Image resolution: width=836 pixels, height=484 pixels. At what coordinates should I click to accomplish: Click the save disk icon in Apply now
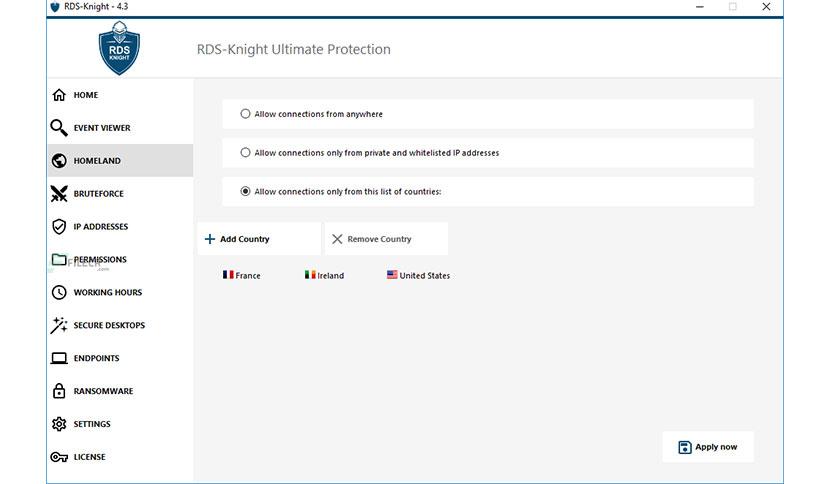685,447
